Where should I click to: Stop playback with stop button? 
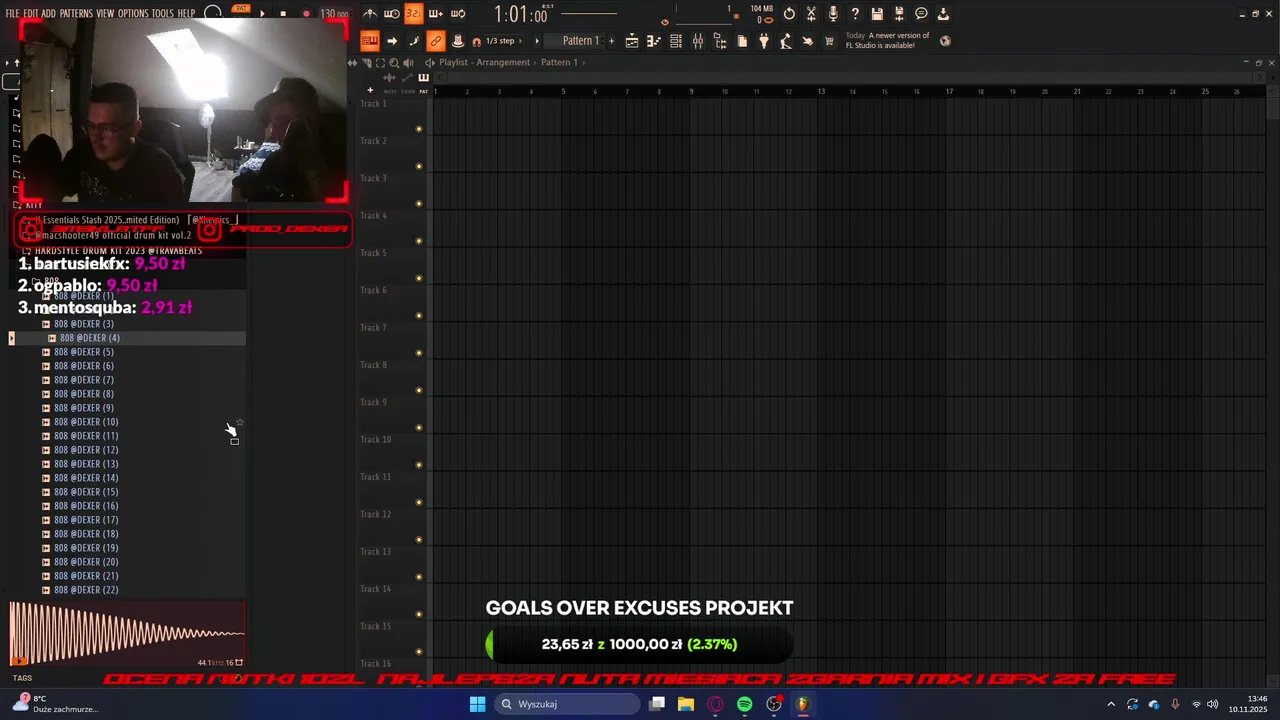[283, 14]
